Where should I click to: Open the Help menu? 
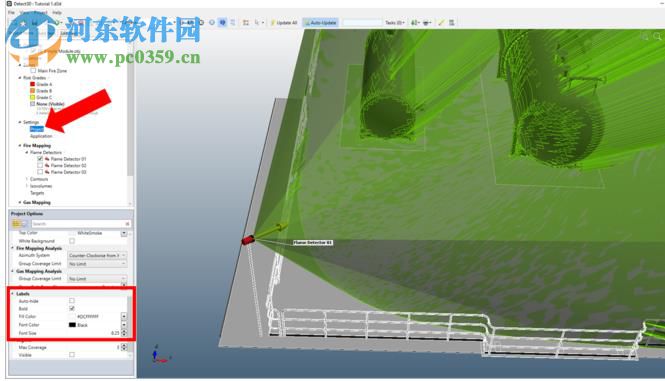pyautogui.click(x=57, y=12)
